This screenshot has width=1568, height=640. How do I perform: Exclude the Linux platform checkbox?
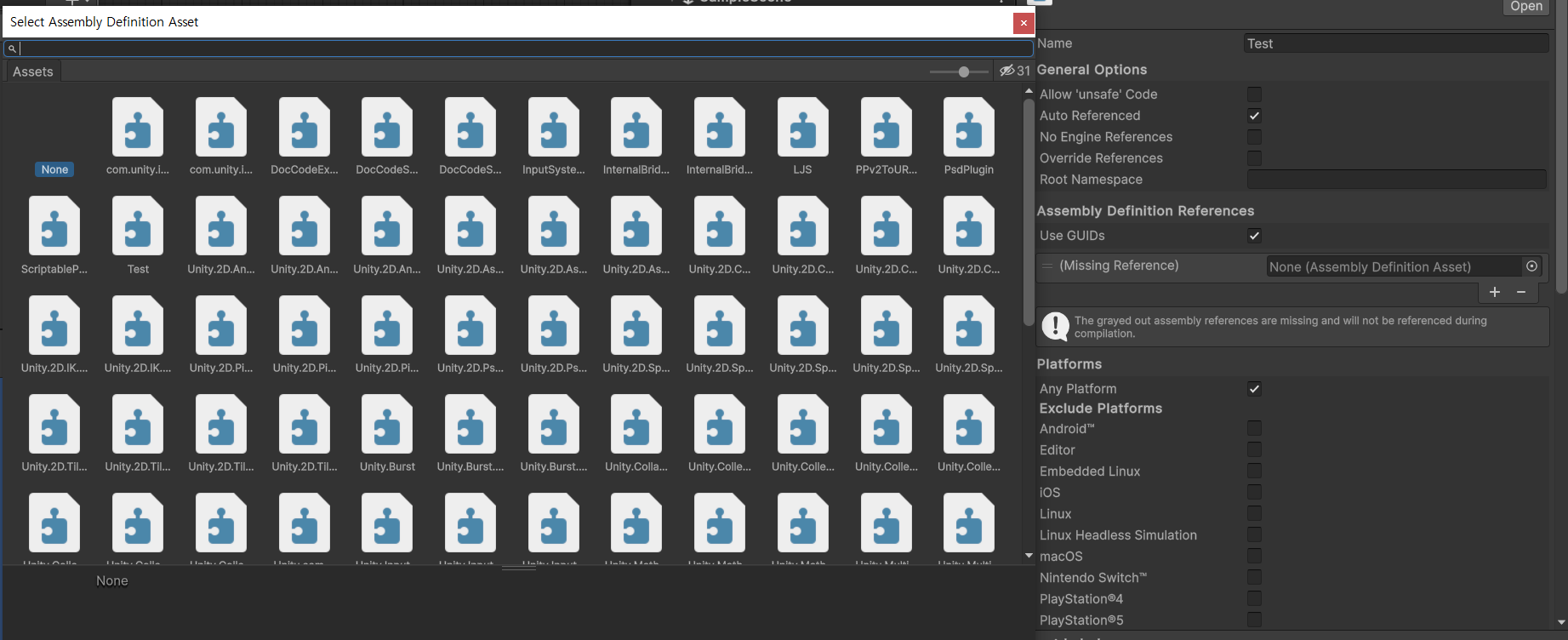click(x=1254, y=513)
